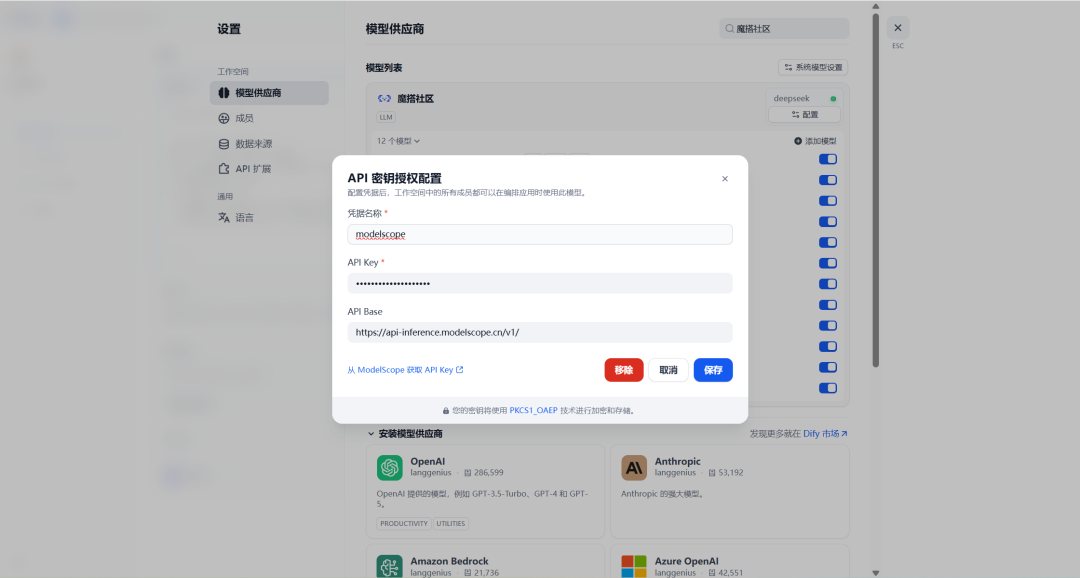This screenshot has height=578, width=1080.
Task: Click the Anthropic provider logo
Action: click(634, 468)
